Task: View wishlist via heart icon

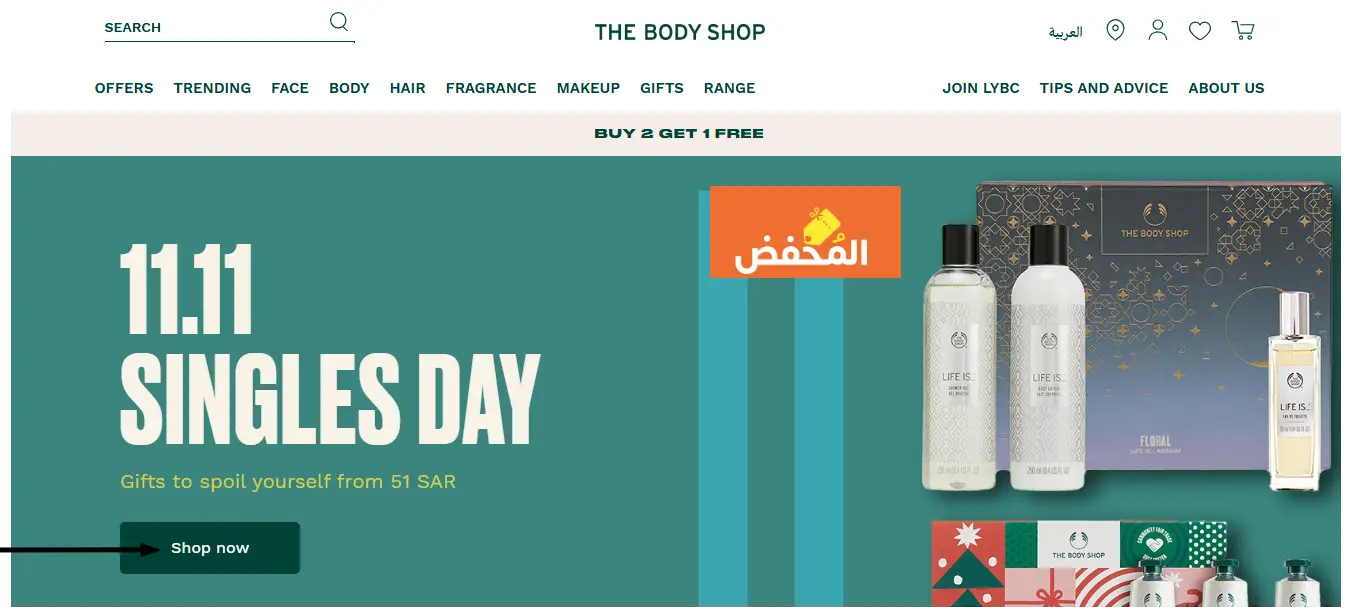Action: pos(1200,31)
